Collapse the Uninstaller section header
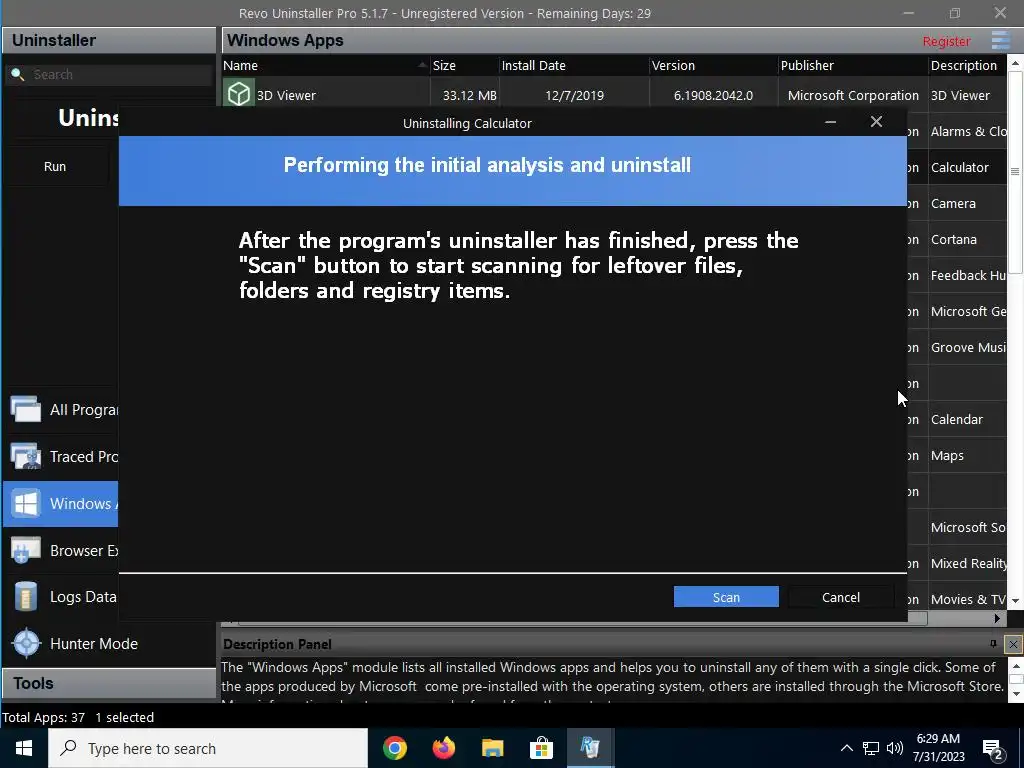1024x768 pixels. tap(109, 40)
